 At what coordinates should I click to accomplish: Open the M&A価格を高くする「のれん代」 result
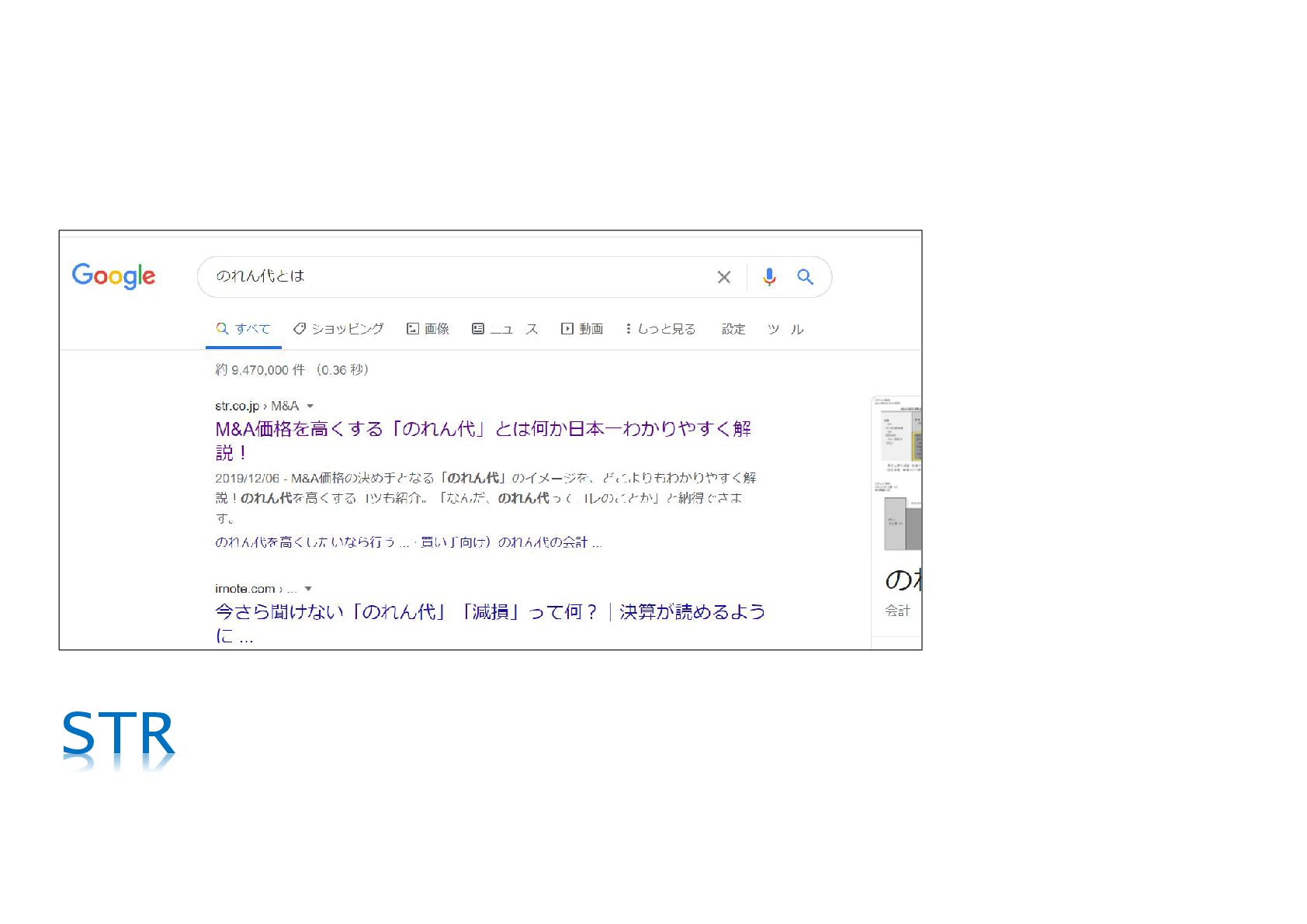483,440
